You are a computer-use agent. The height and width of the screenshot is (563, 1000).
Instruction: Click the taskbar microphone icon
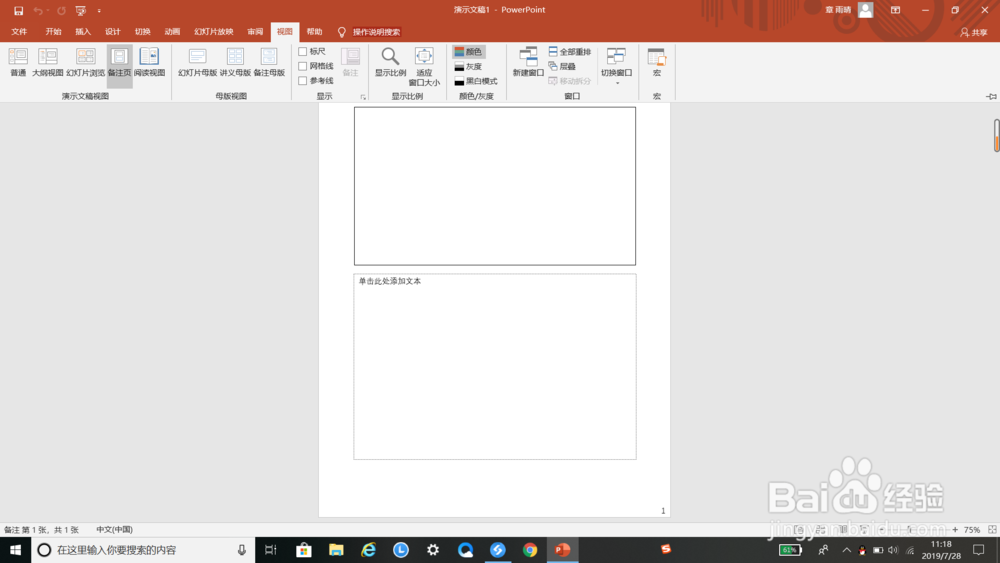[x=242, y=550]
